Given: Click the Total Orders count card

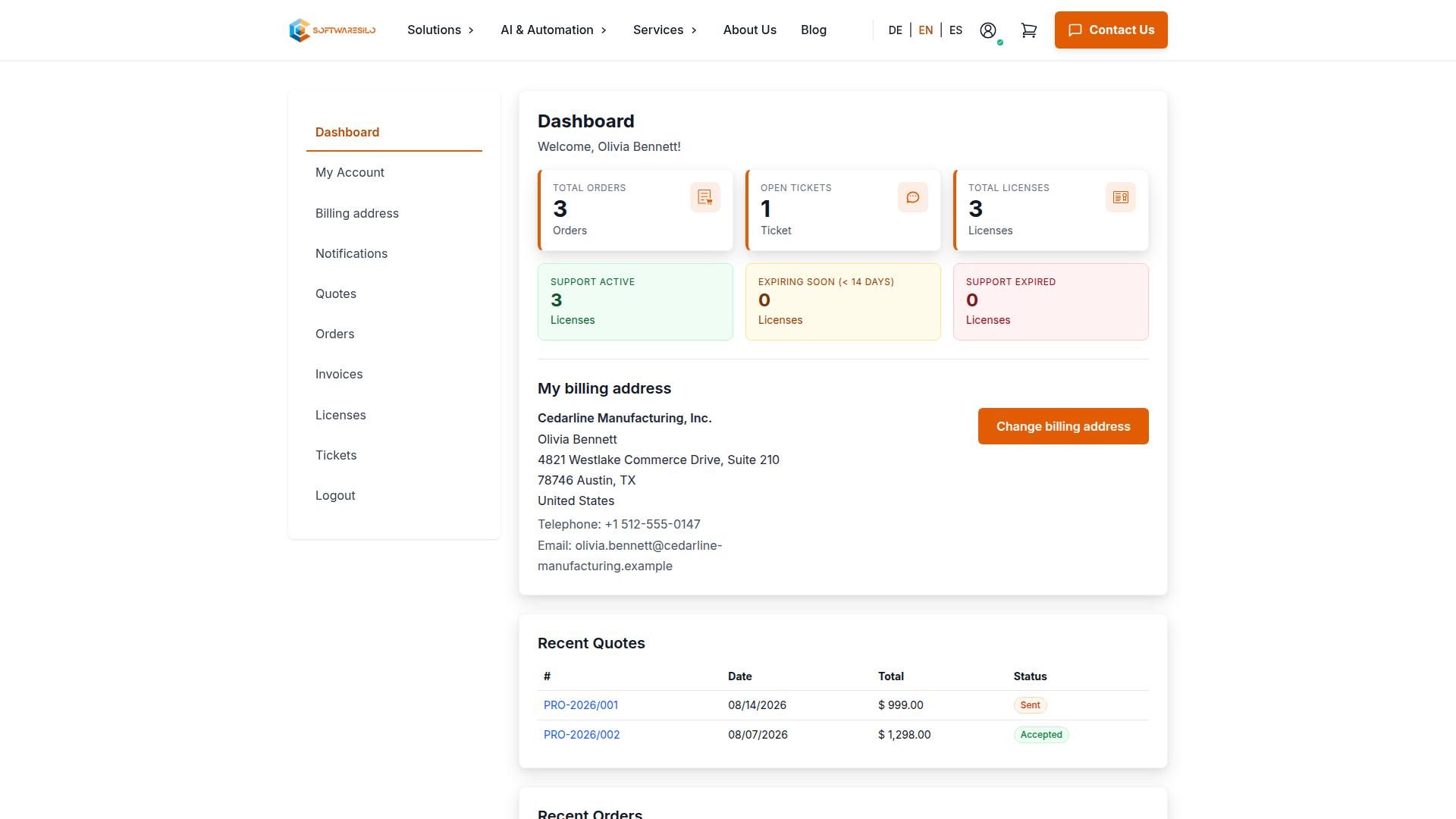Looking at the screenshot, I should tap(635, 210).
